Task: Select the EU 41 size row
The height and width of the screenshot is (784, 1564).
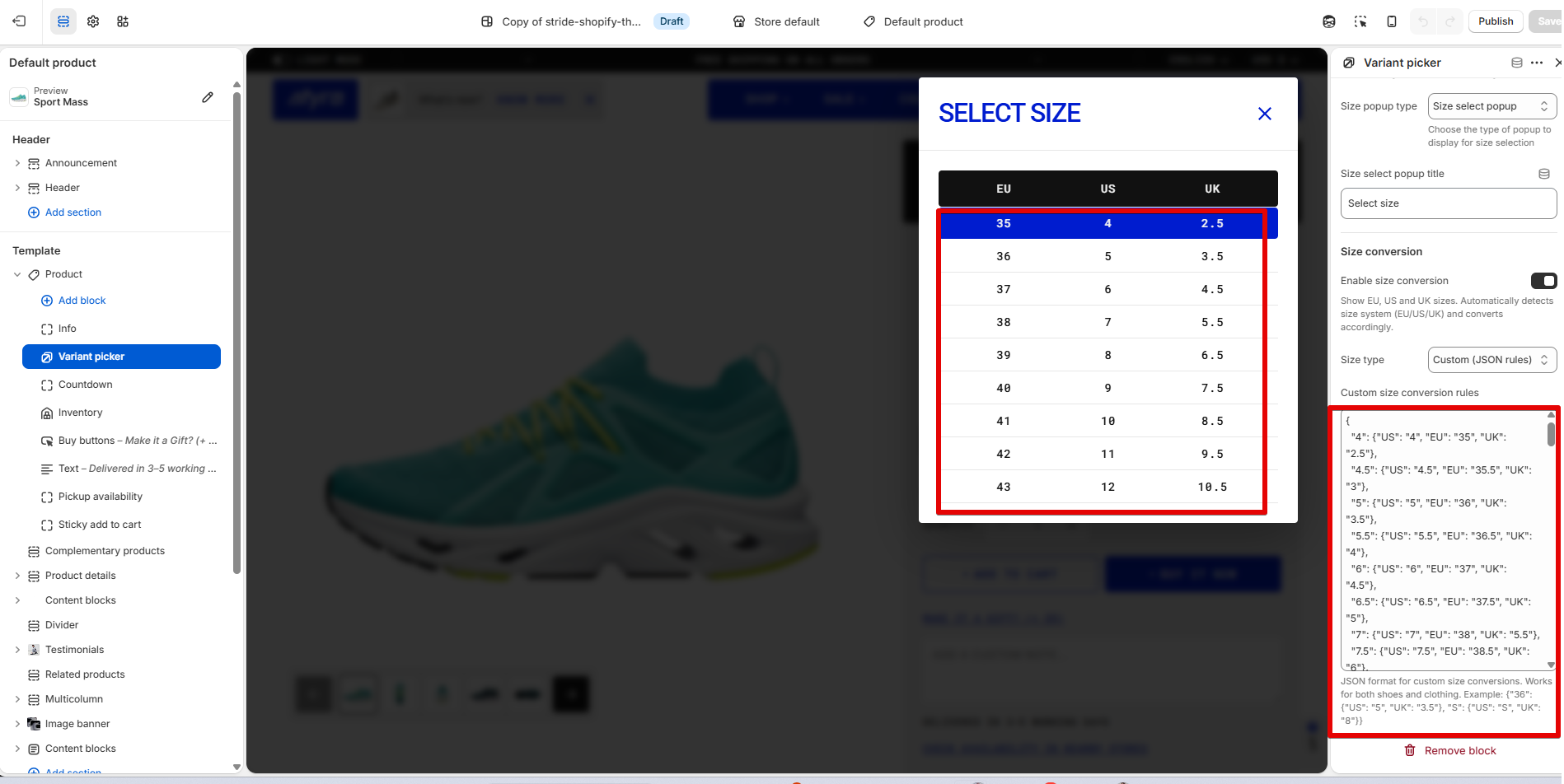Action: 1108,421
